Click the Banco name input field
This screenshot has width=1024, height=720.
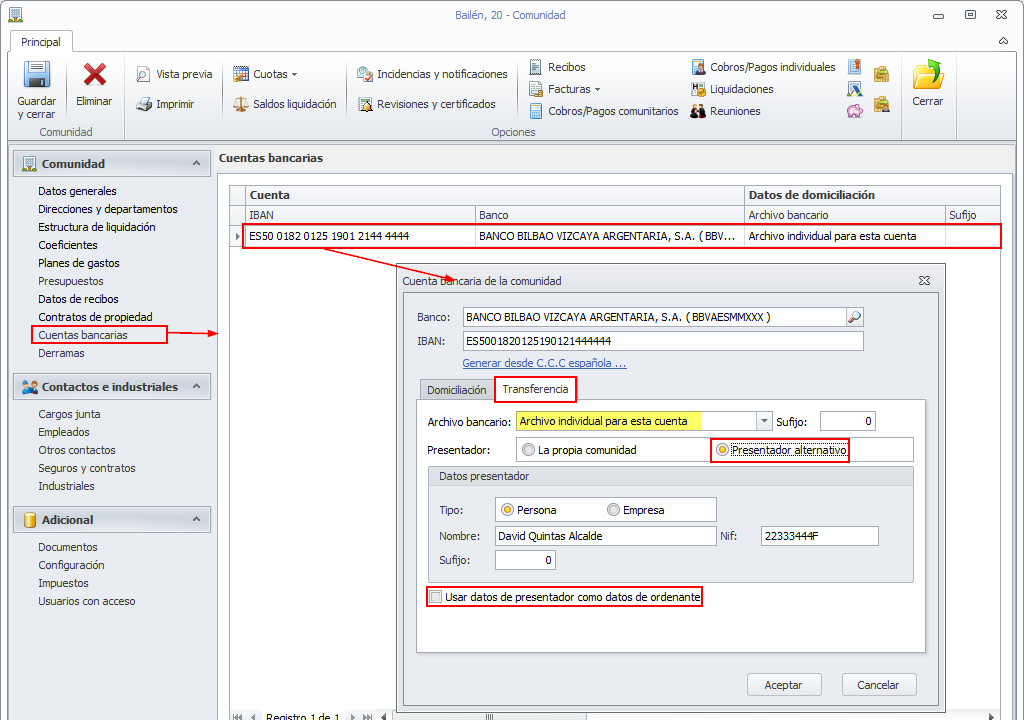(x=654, y=317)
